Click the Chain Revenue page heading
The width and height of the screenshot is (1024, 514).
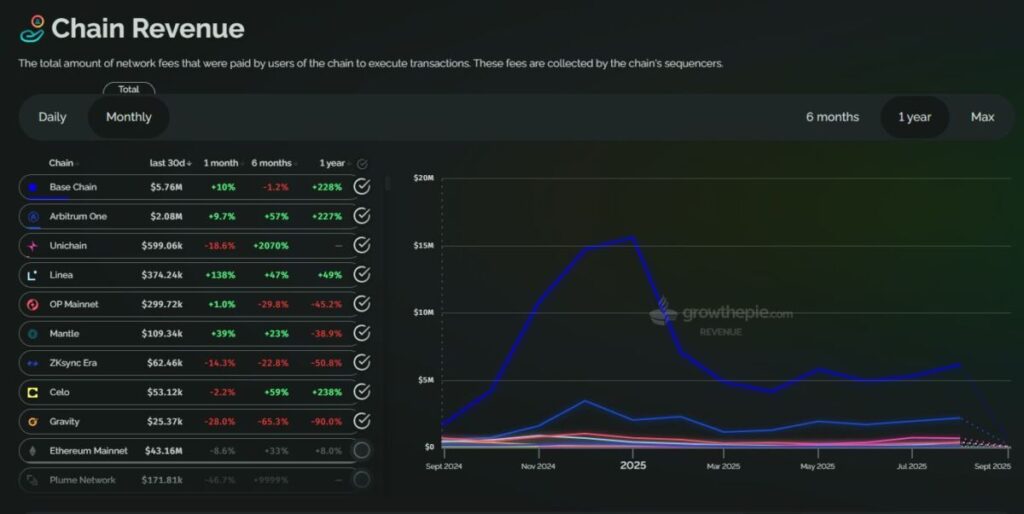pyautogui.click(x=148, y=29)
